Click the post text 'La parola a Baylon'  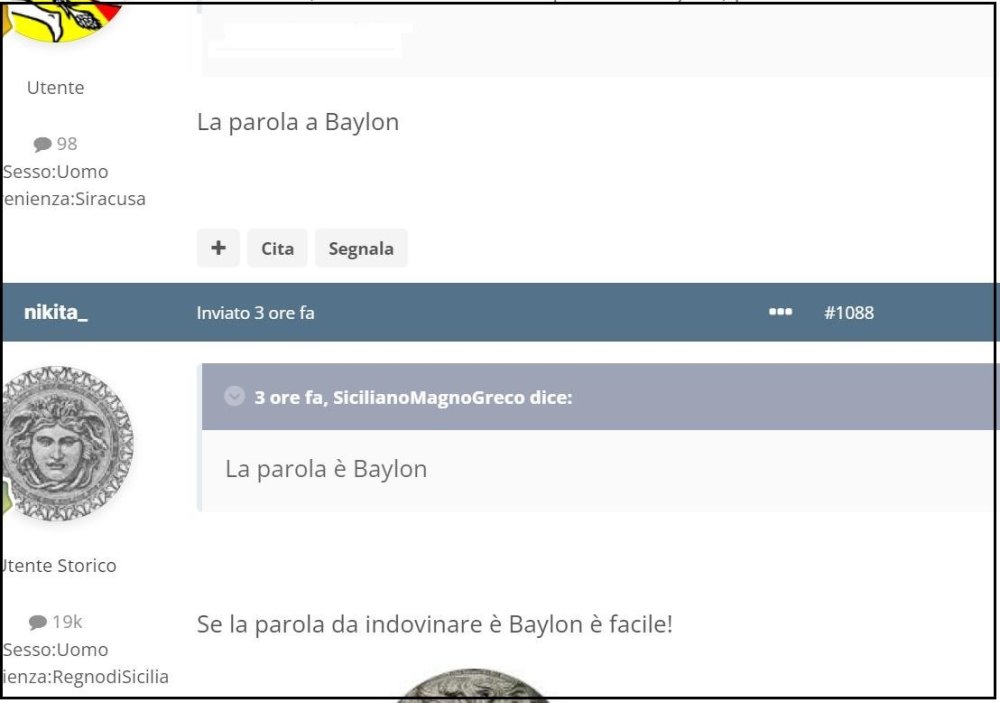298,122
